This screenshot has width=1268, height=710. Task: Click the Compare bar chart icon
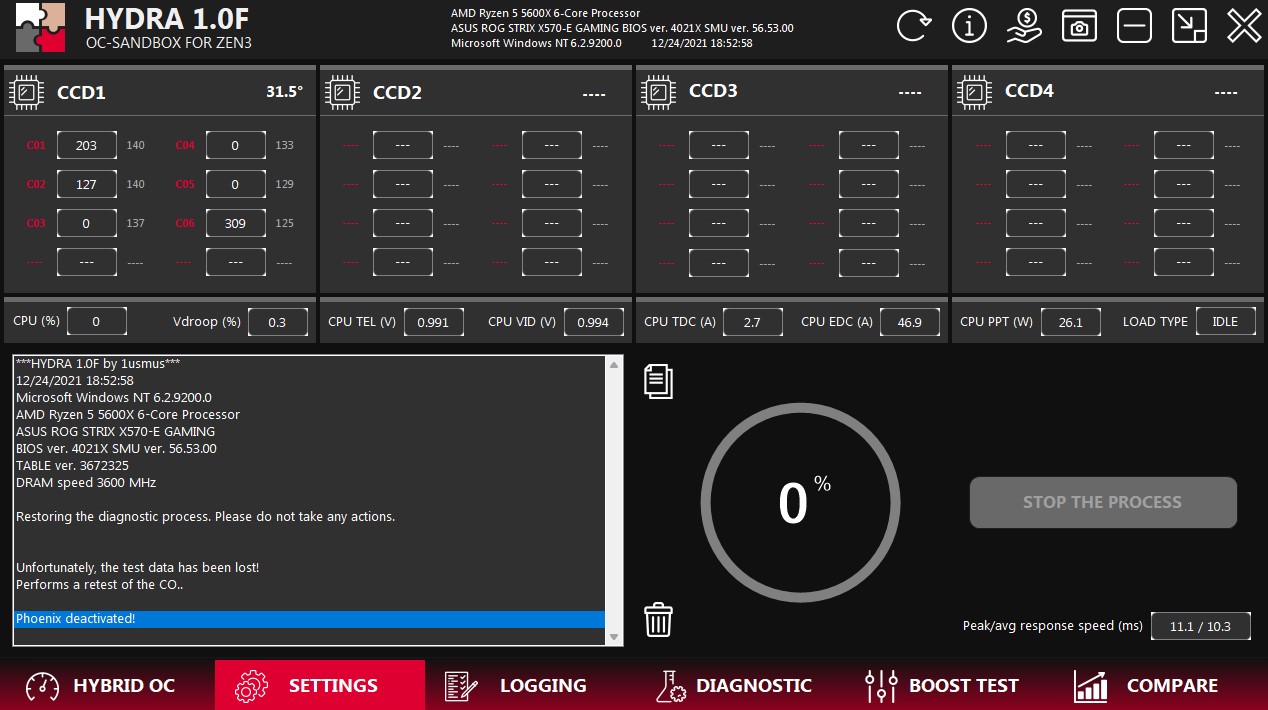(1090, 686)
